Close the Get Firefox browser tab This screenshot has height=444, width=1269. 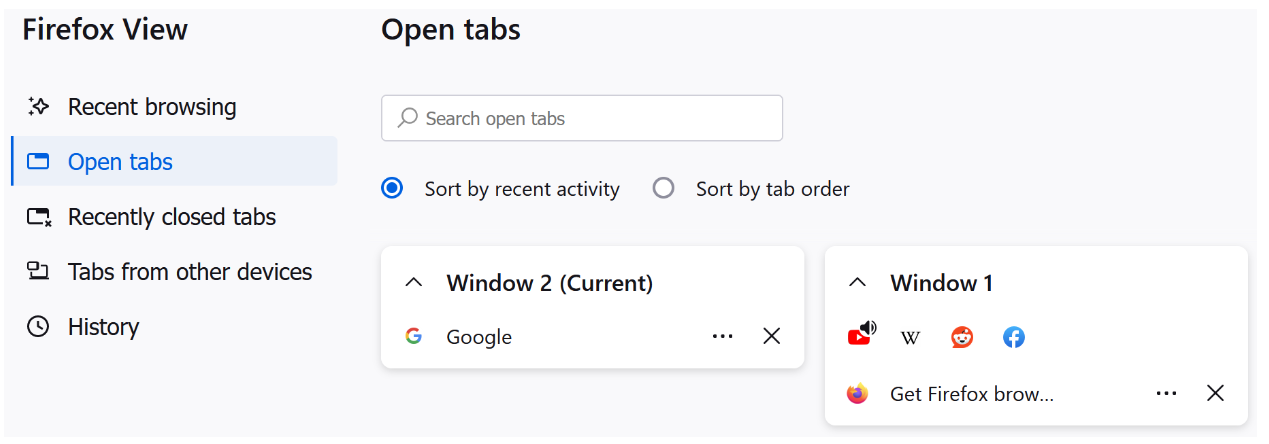pos(1215,394)
